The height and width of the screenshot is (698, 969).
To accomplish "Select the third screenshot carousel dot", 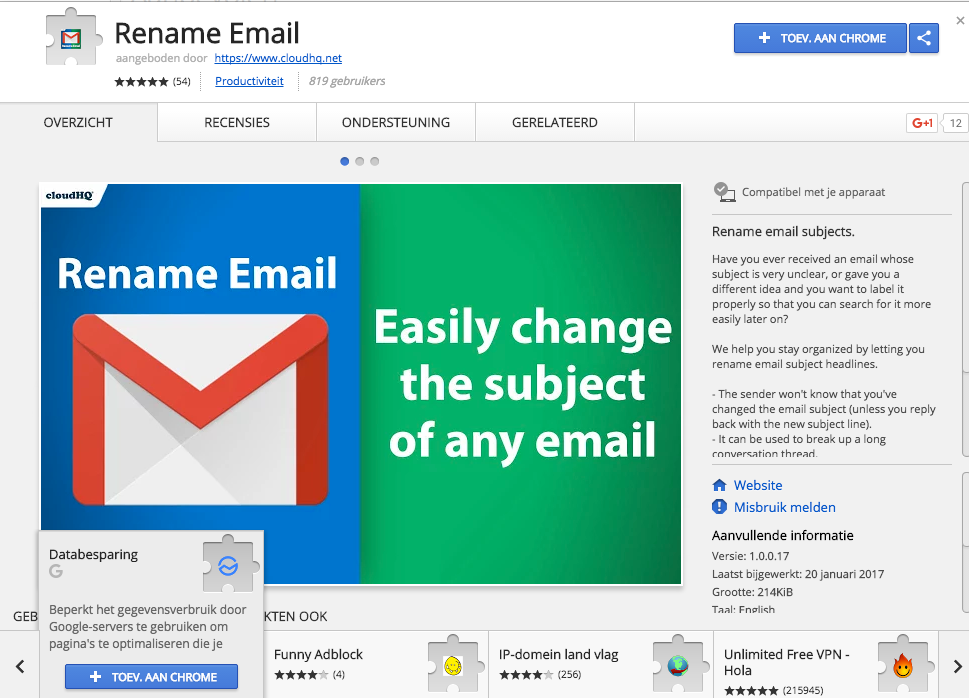I will [x=374, y=161].
